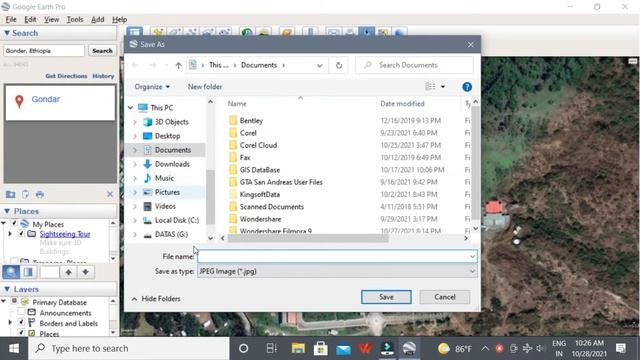Collapse the This PC tree node

(130, 108)
